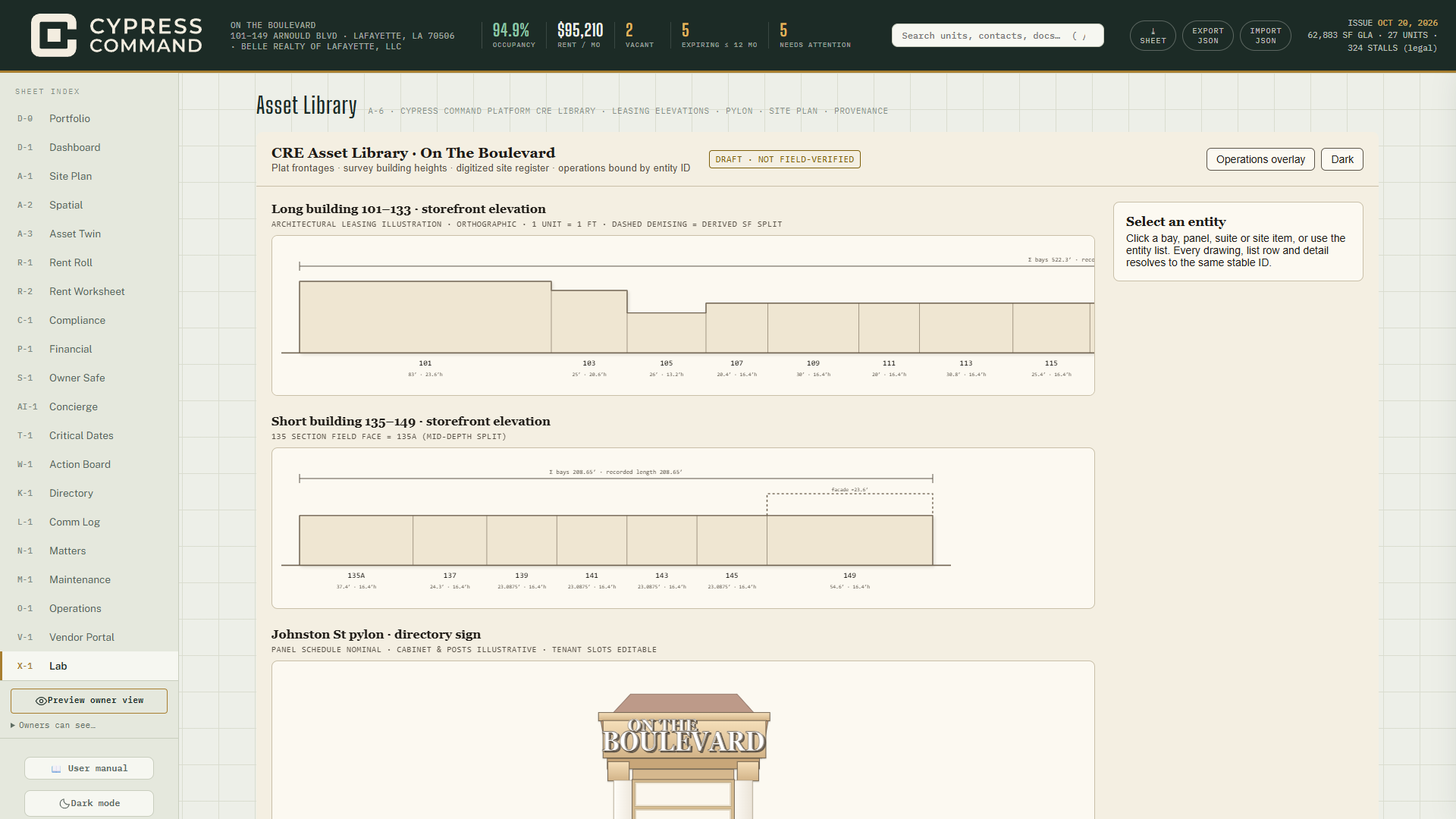Image resolution: width=1456 pixels, height=819 pixels.
Task: Open Rent Roll sheet
Action: (89, 263)
